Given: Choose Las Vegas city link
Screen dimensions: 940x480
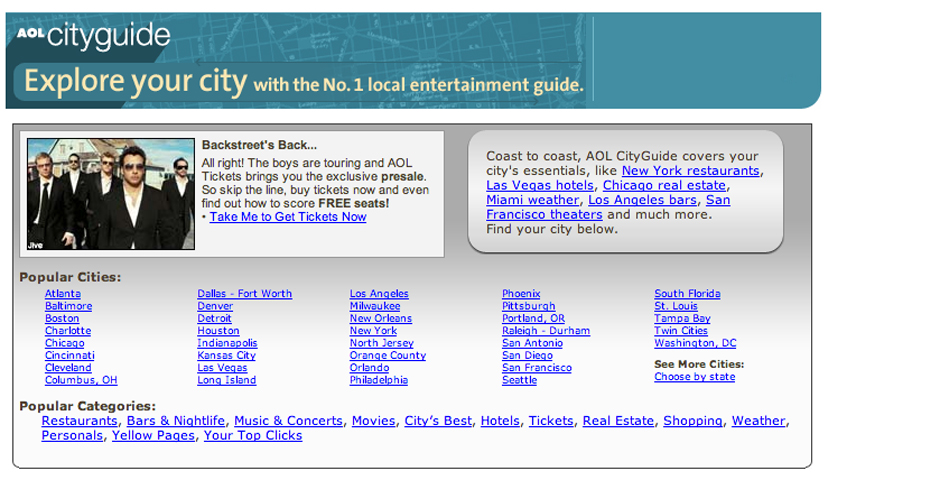Looking at the screenshot, I should click(x=222, y=368).
